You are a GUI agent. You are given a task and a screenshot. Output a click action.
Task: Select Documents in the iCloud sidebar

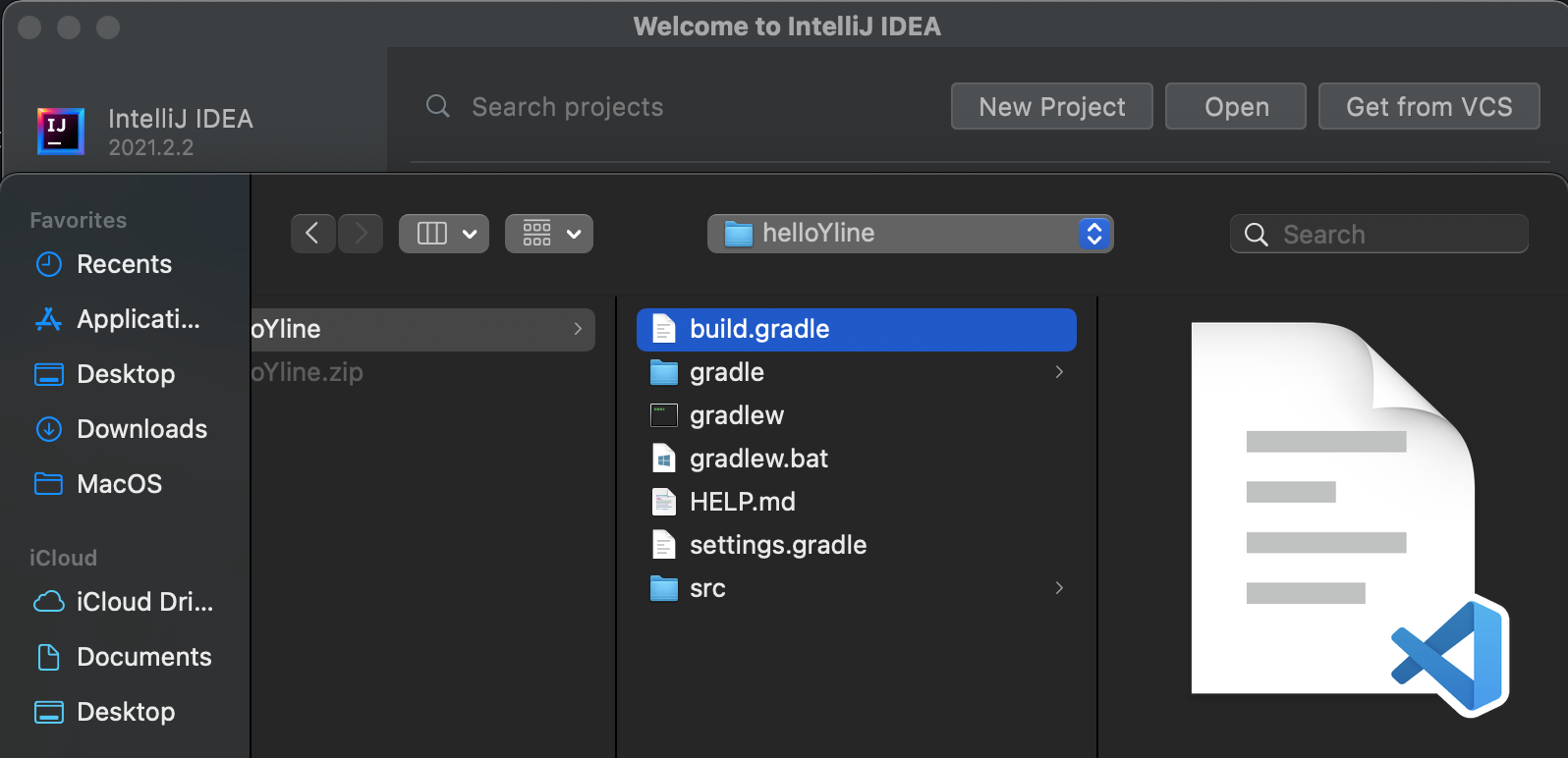click(143, 657)
